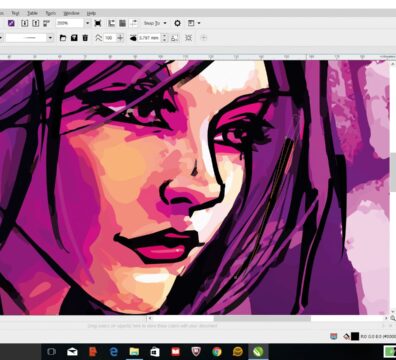Click the Publish to PDF icon
This screenshot has height=360, width=396.
tap(46, 23)
